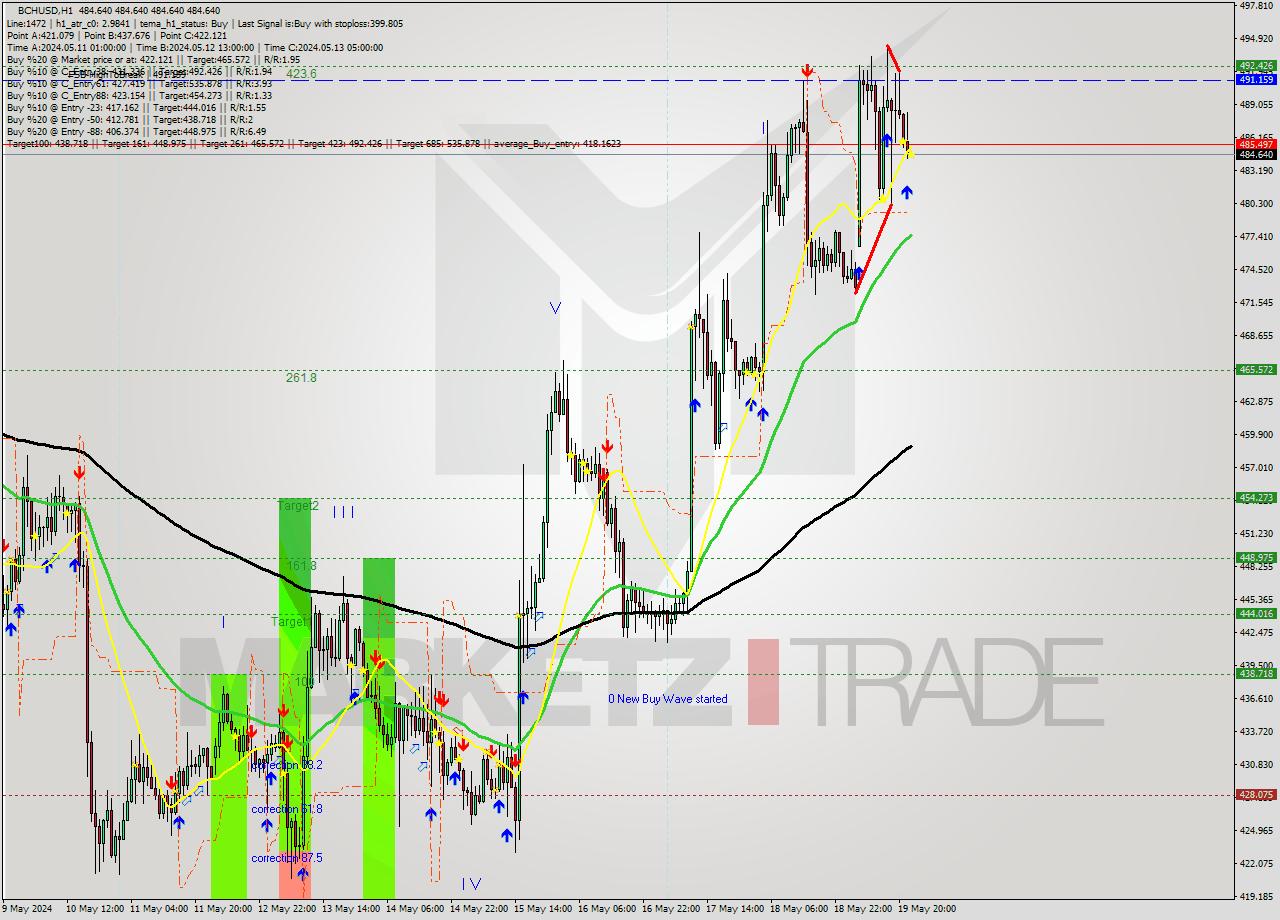This screenshot has height=920, width=1280.
Task: Click the '12 May 22:00' time label
Action: coord(287,909)
